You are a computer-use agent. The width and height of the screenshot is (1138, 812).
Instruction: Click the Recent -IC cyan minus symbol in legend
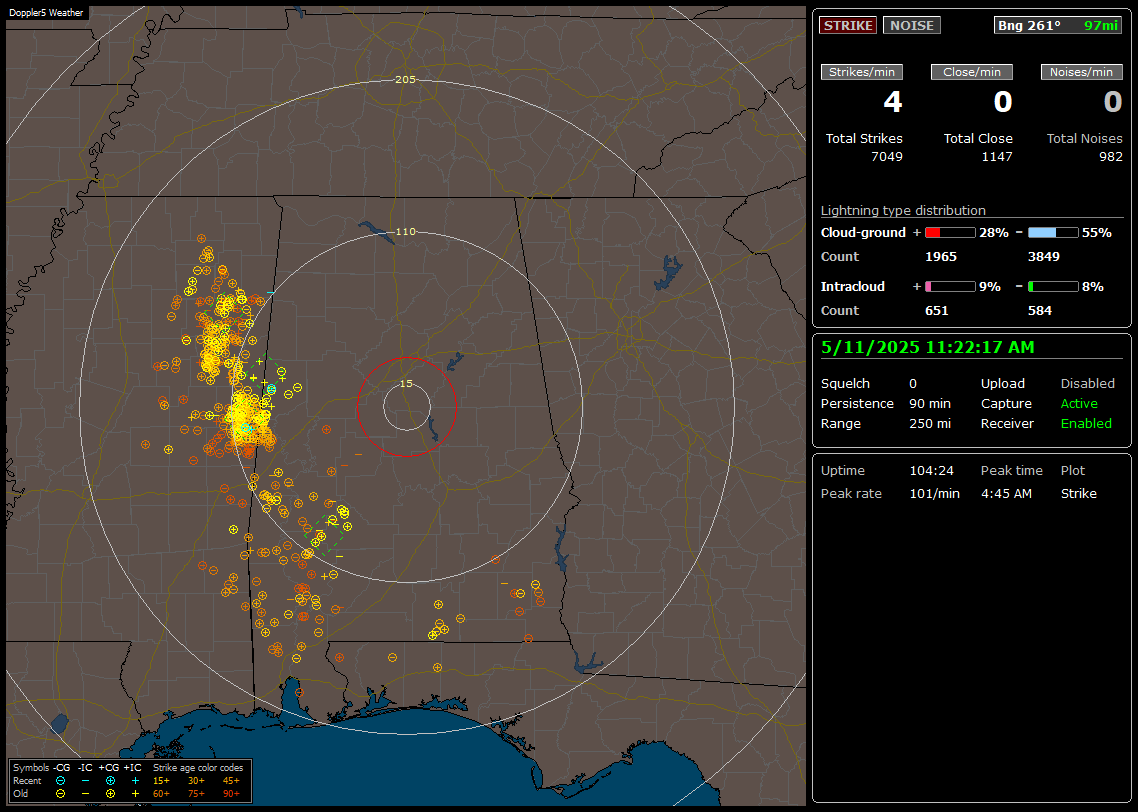coord(85,781)
